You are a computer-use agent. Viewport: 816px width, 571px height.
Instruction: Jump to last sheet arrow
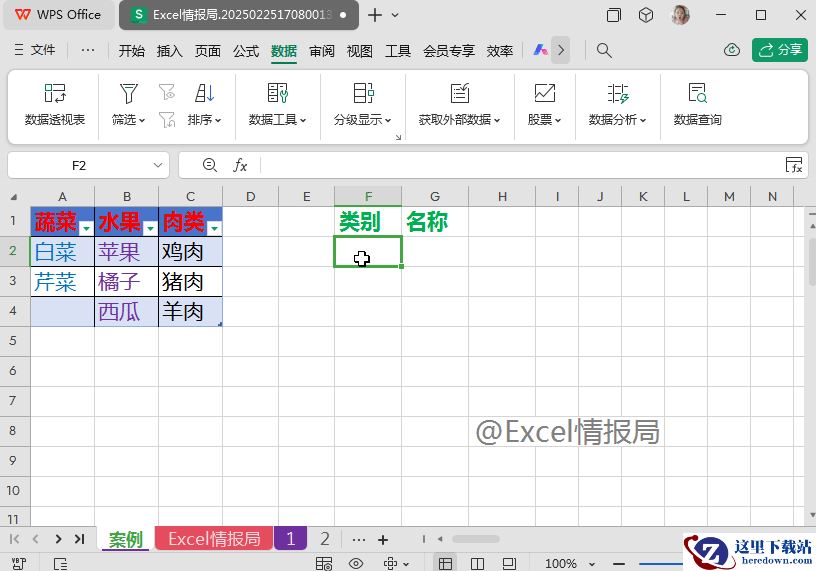80,539
